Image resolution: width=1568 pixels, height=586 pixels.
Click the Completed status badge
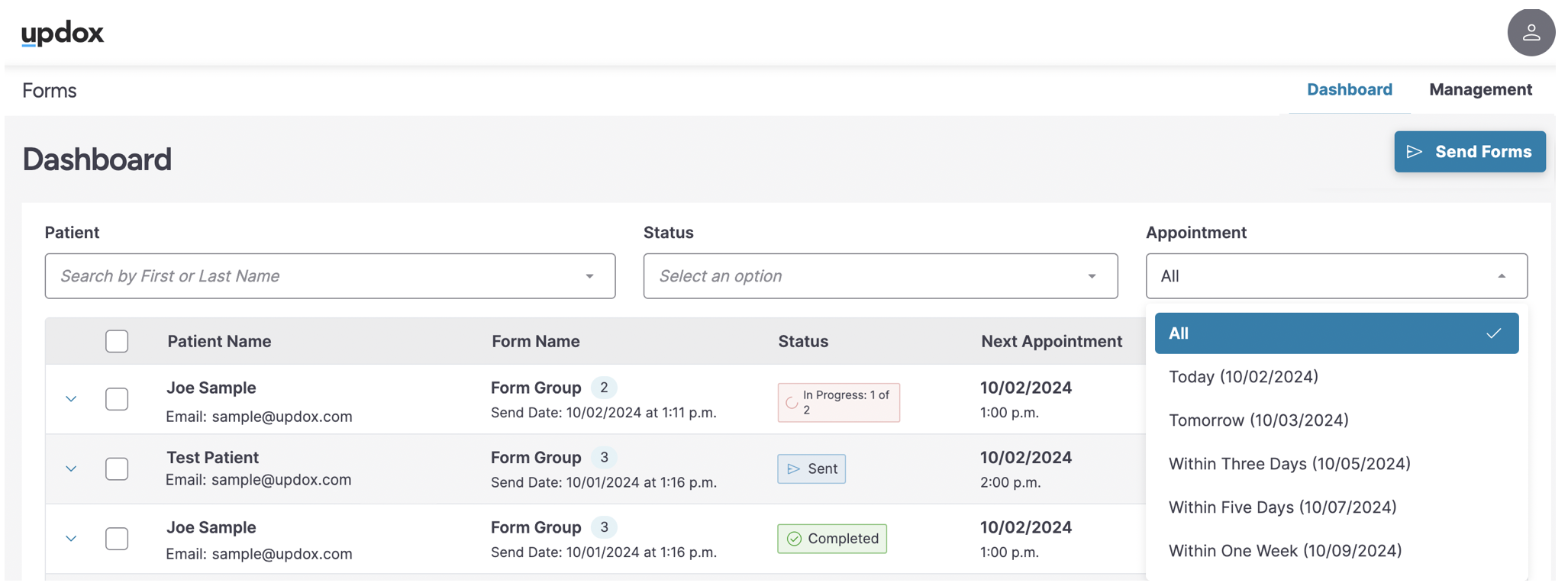[x=832, y=539]
